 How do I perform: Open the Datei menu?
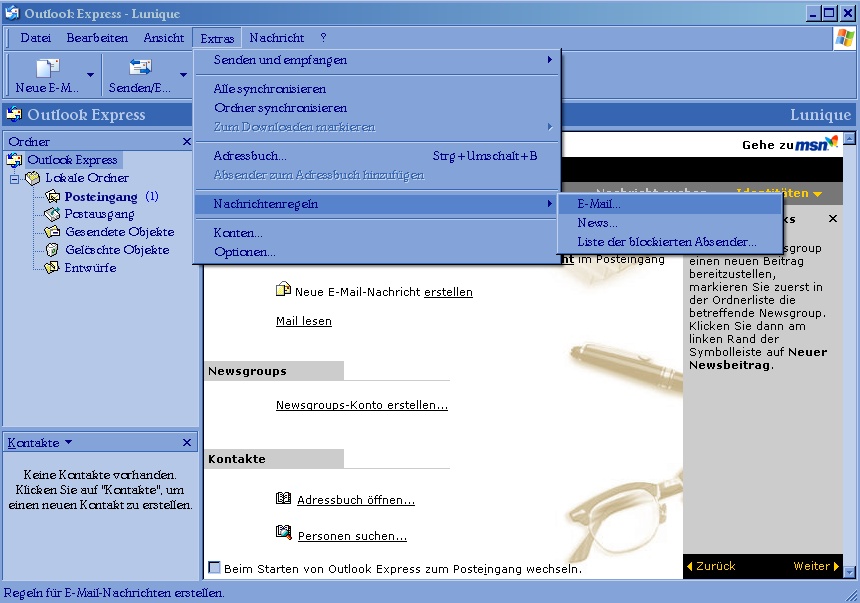click(x=36, y=38)
